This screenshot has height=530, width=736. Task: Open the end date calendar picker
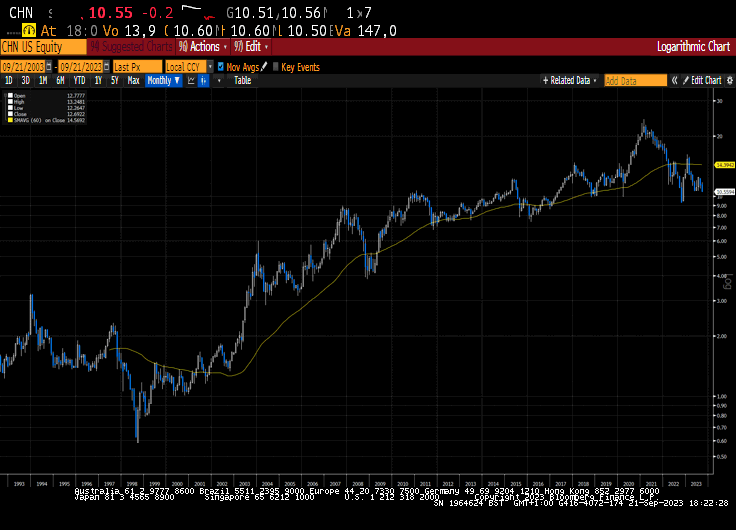tap(107, 67)
